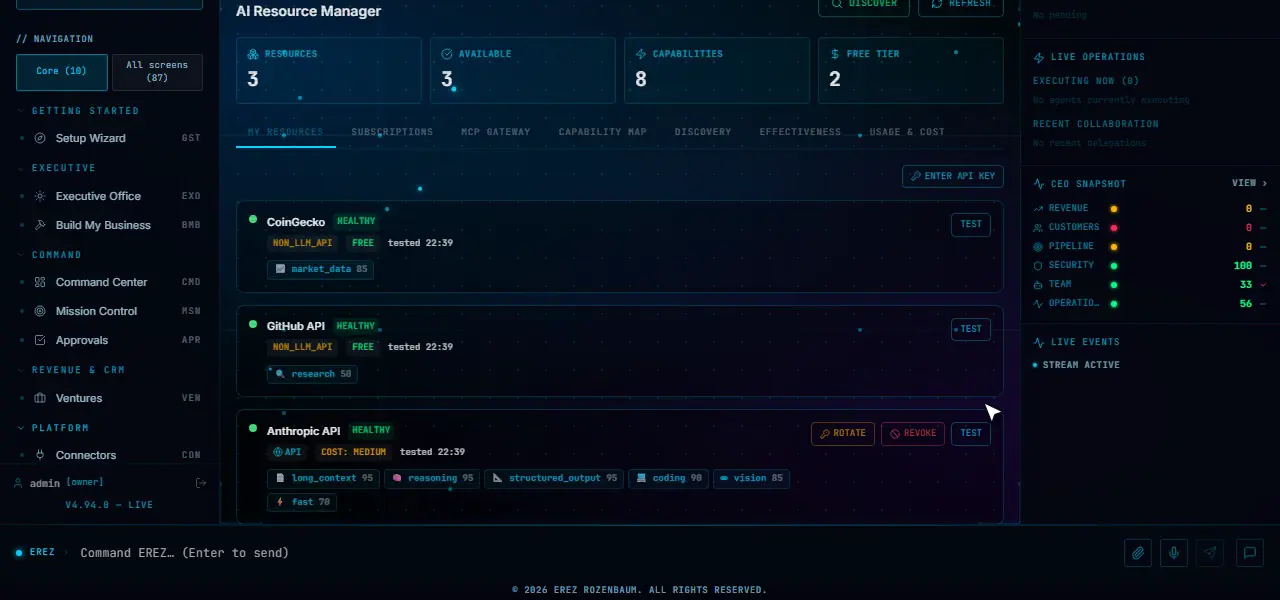Image resolution: width=1280 pixels, height=600 pixels.
Task: Click the Pipeline icon in CEO Snapshot
Action: point(1038,246)
